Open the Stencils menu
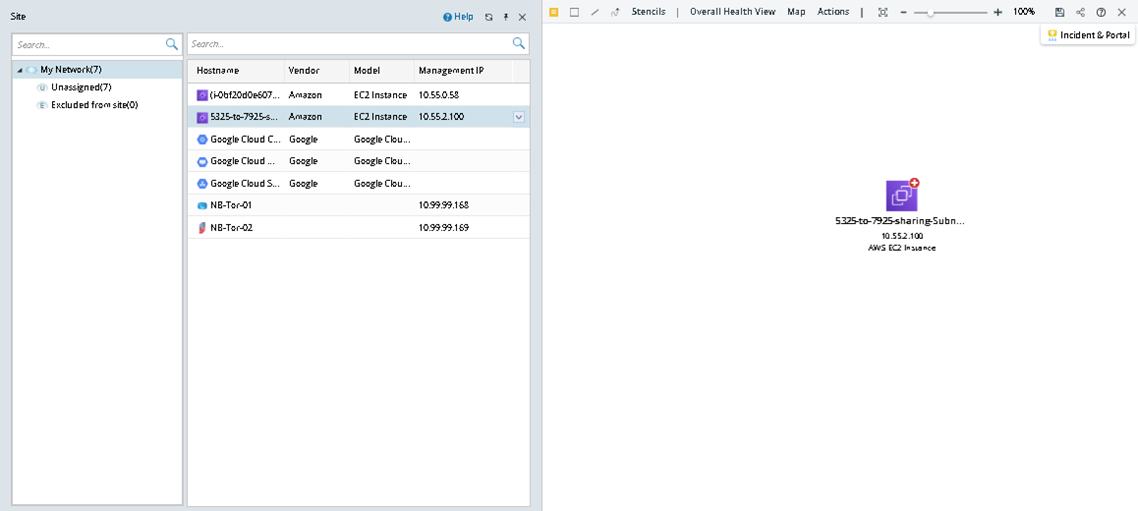The height and width of the screenshot is (511, 1138). pyautogui.click(x=648, y=12)
